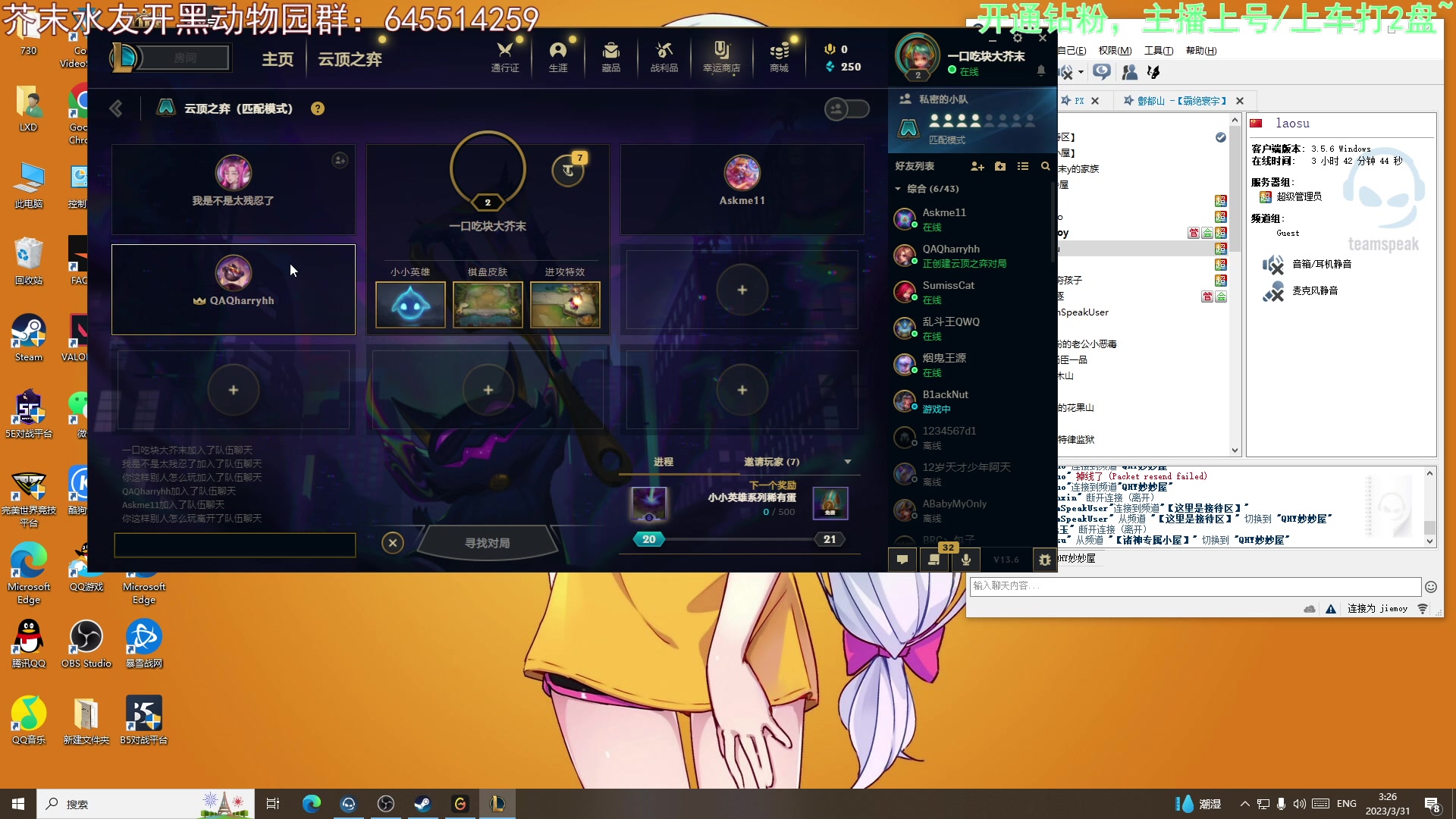
Task: Open TeamSpeak 工具(T) menu
Action: (x=1159, y=51)
